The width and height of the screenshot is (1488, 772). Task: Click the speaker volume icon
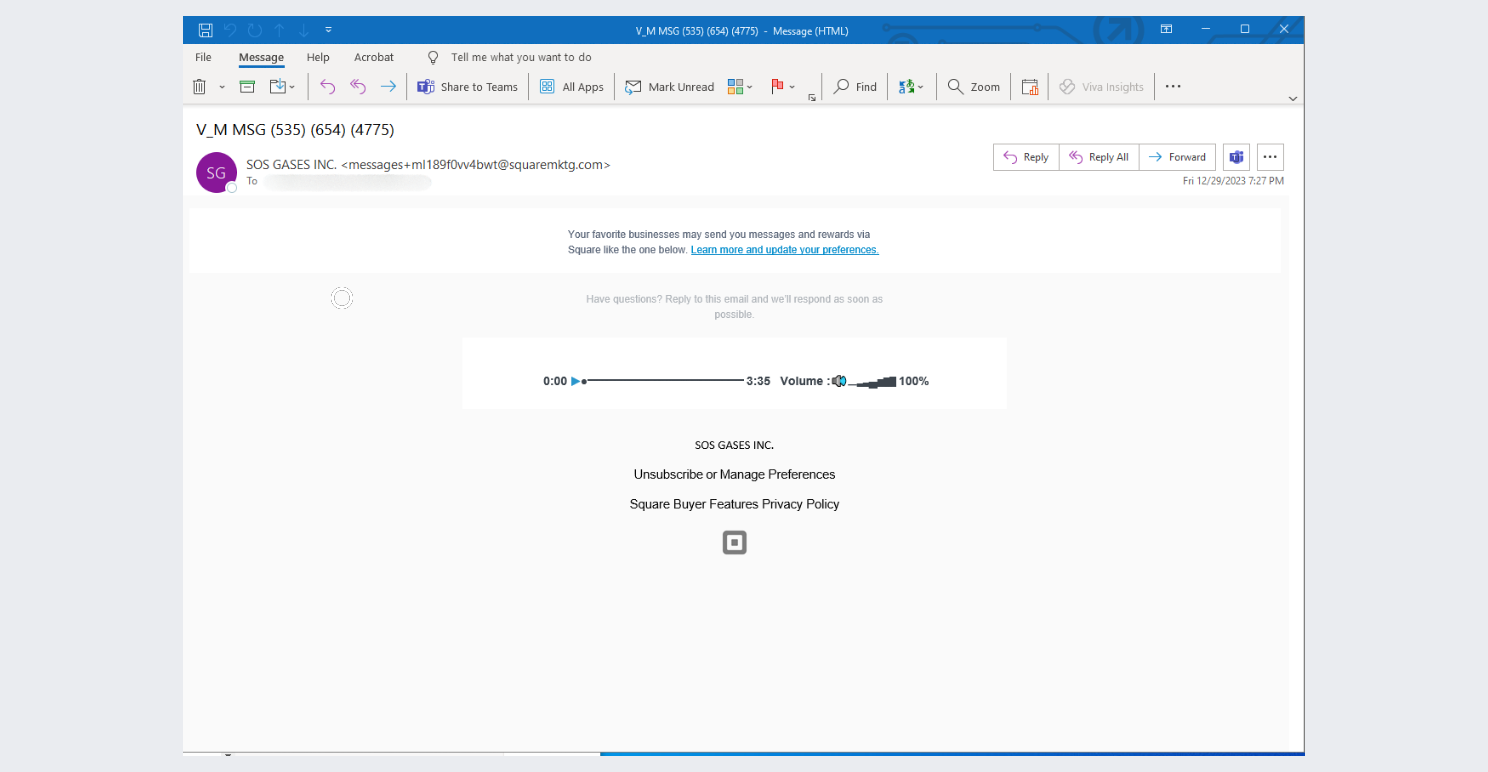point(839,381)
